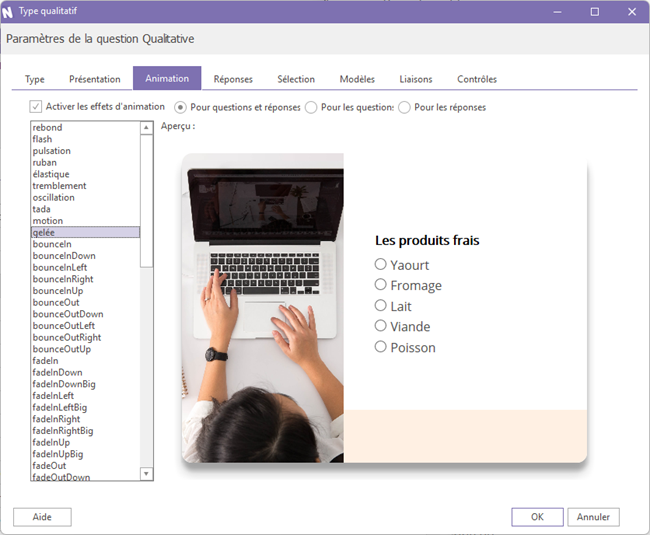The height and width of the screenshot is (535, 650).
Task: Select tada animation effect
Action: click(86, 209)
